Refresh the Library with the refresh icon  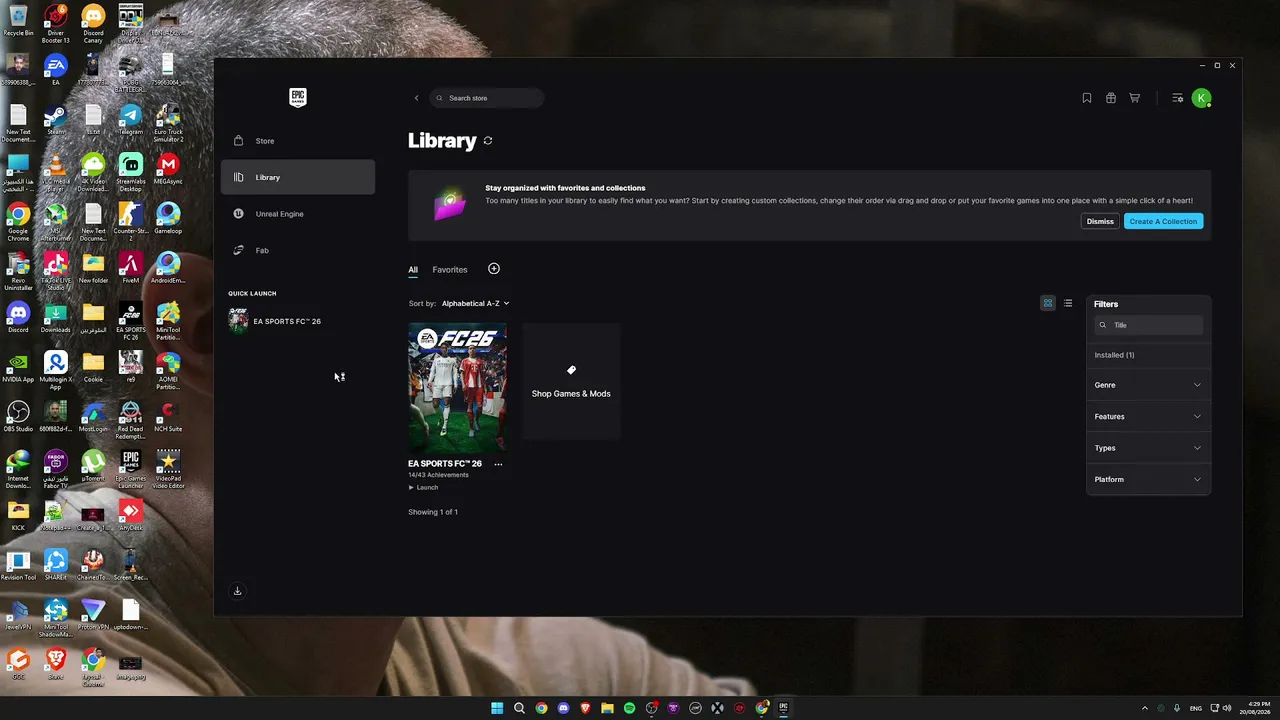pos(488,141)
